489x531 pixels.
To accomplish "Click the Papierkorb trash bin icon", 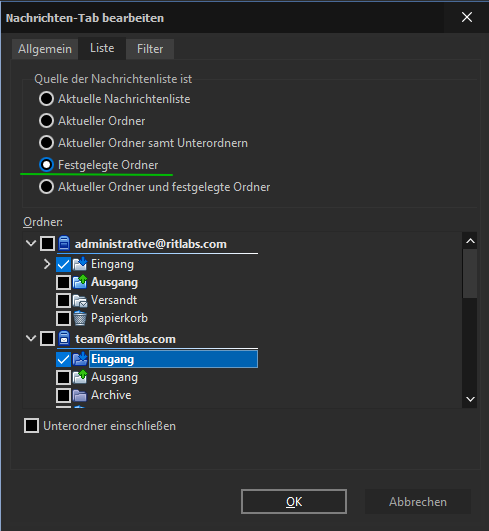I will pos(80,318).
